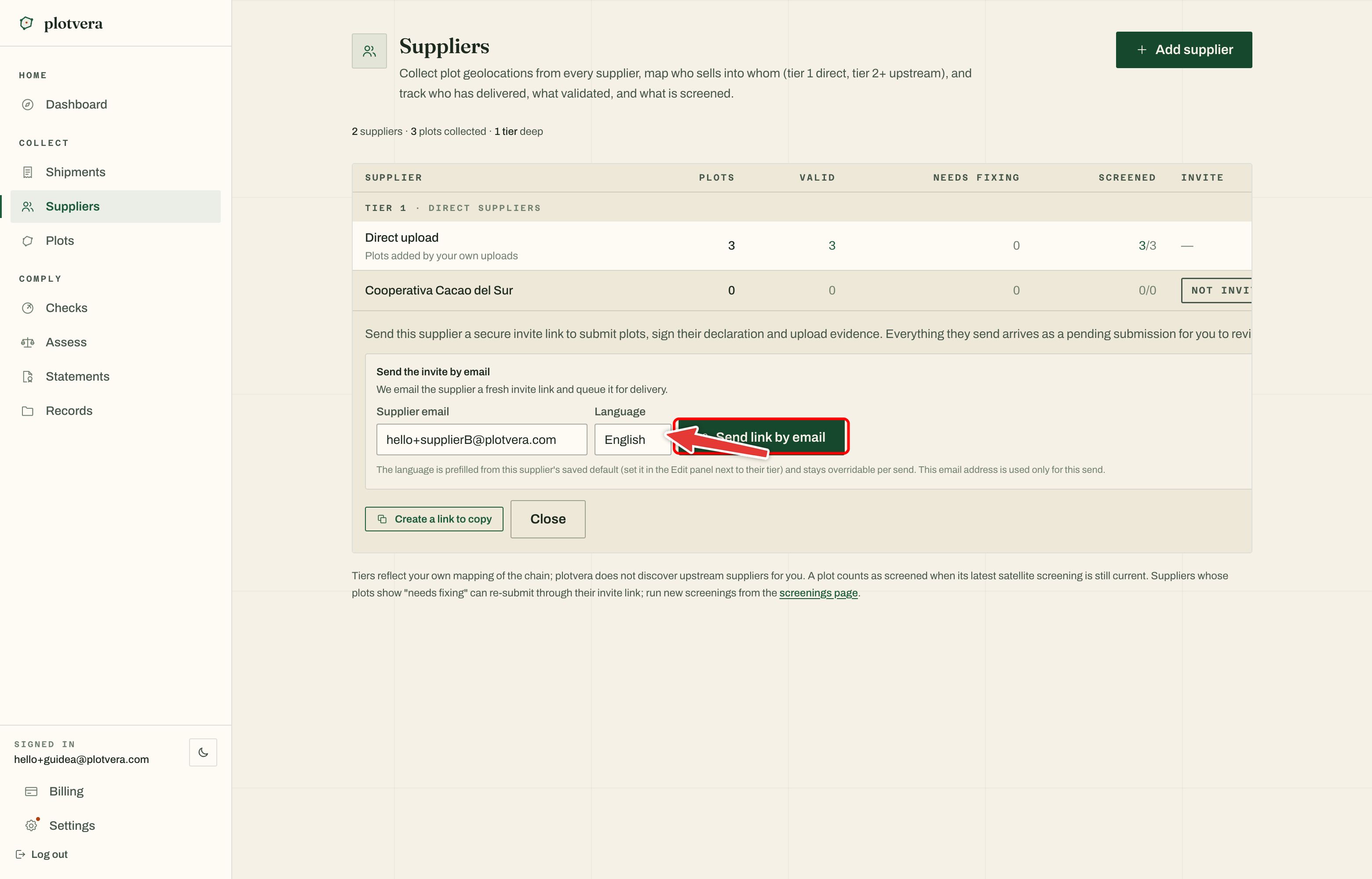This screenshot has width=1372, height=879.
Task: Click the Settings gear icon
Action: (31, 825)
